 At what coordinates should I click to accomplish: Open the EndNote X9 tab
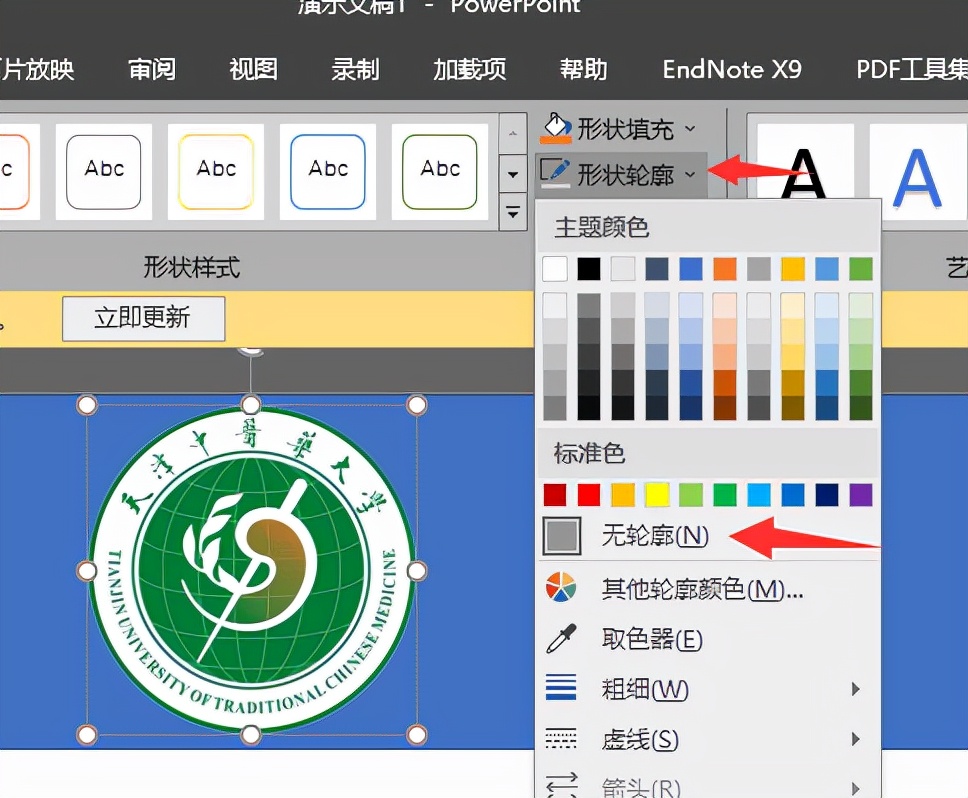click(732, 70)
